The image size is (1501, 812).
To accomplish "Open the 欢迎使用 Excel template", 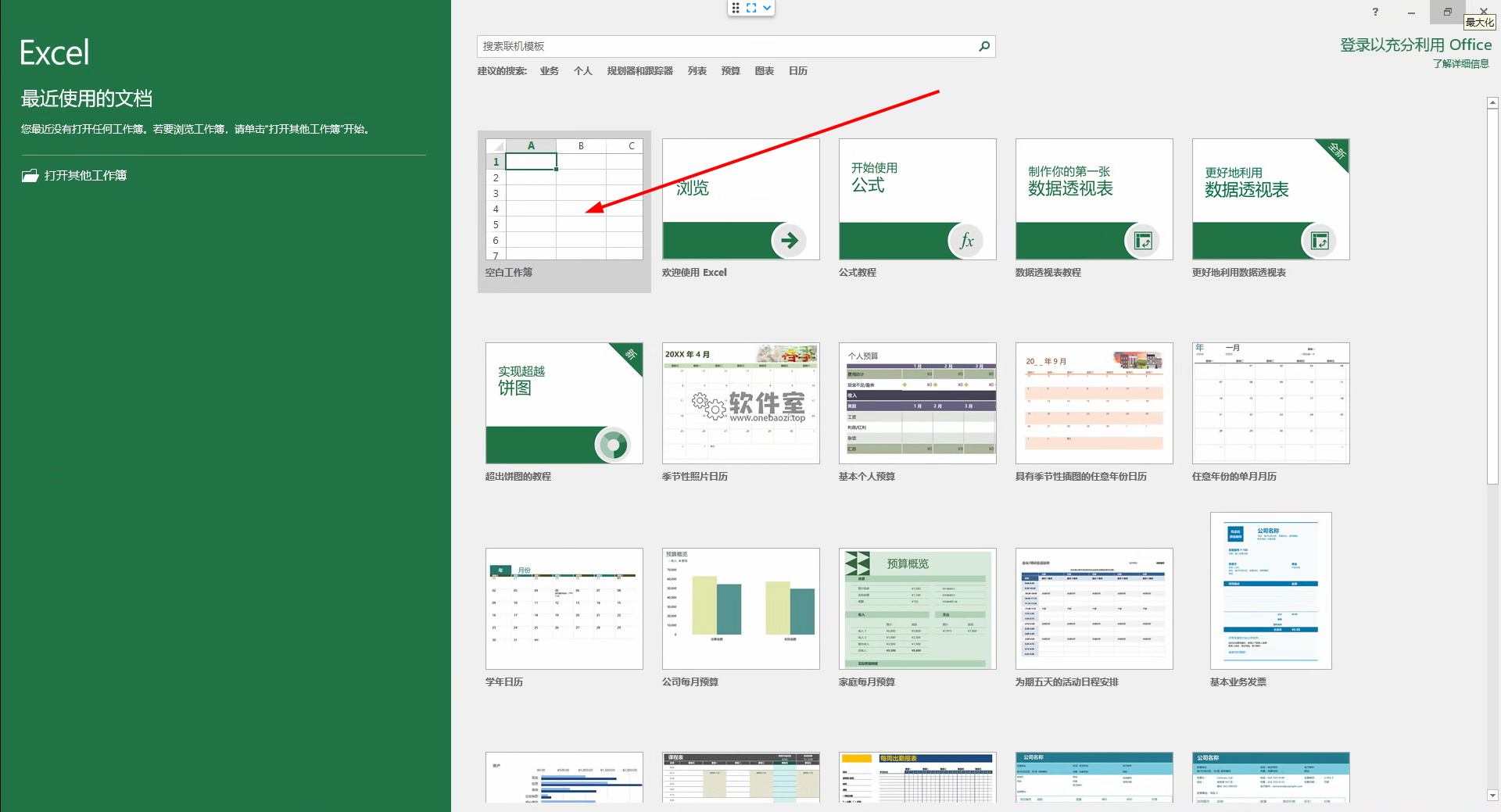I will 741,209.
